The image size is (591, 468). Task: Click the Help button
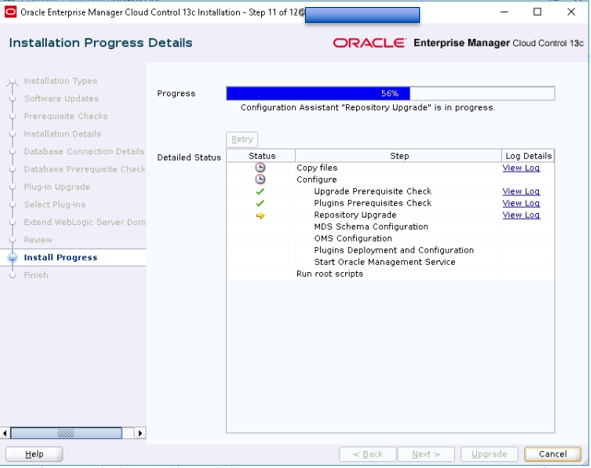34,454
